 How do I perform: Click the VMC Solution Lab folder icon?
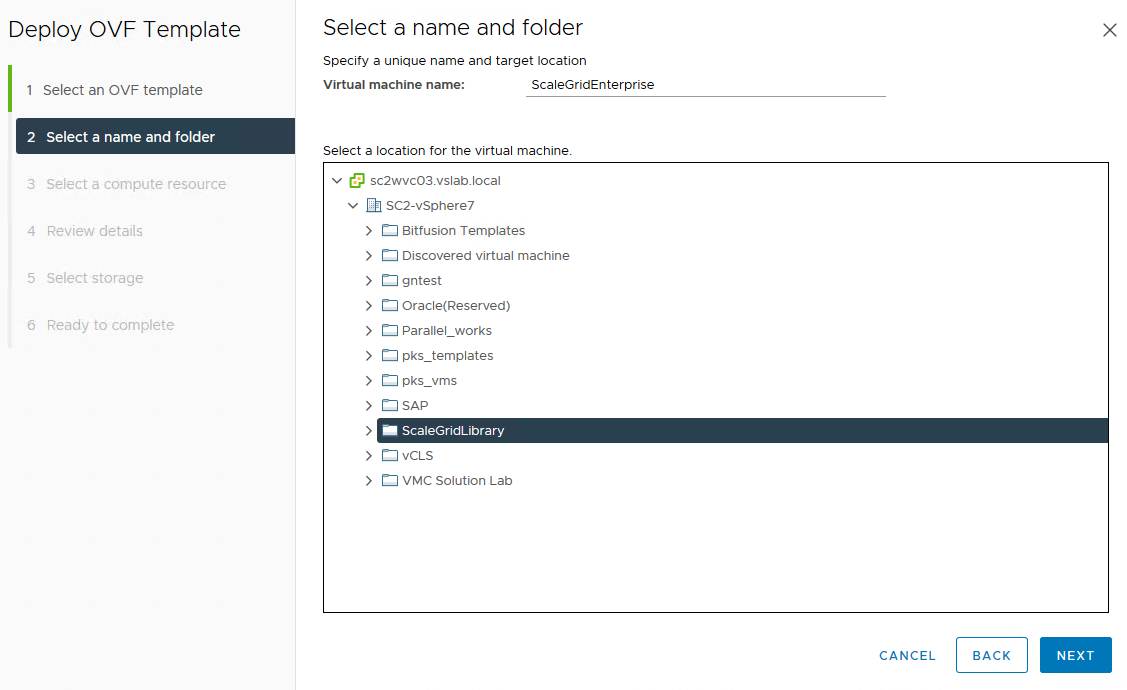coord(390,480)
